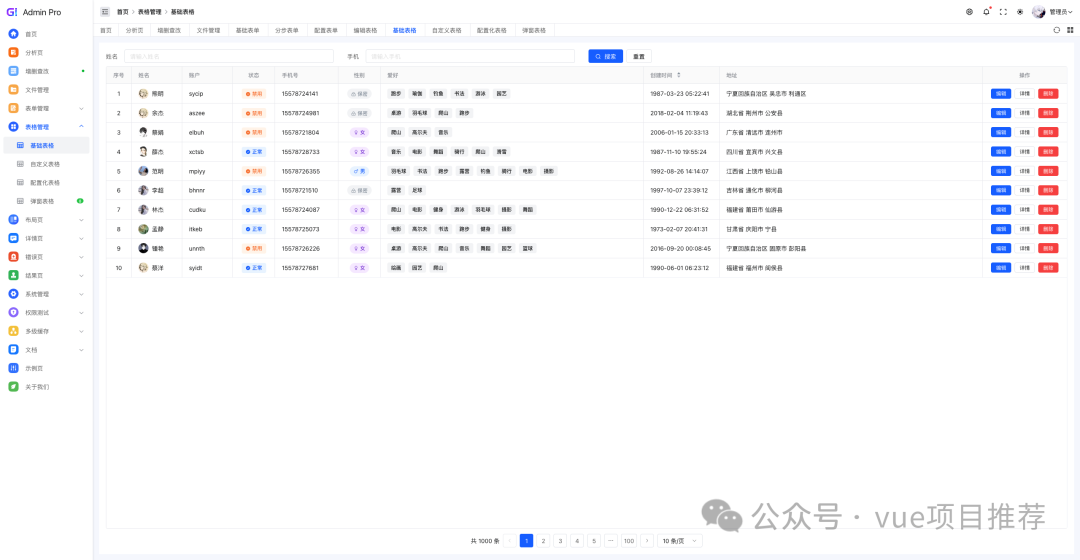Open 关于我们 in the sidebar

(x=37, y=387)
